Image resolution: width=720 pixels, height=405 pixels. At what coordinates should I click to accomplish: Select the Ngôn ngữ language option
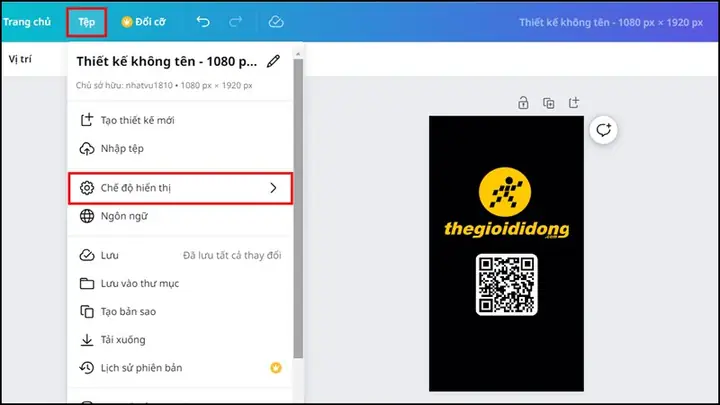point(180,216)
